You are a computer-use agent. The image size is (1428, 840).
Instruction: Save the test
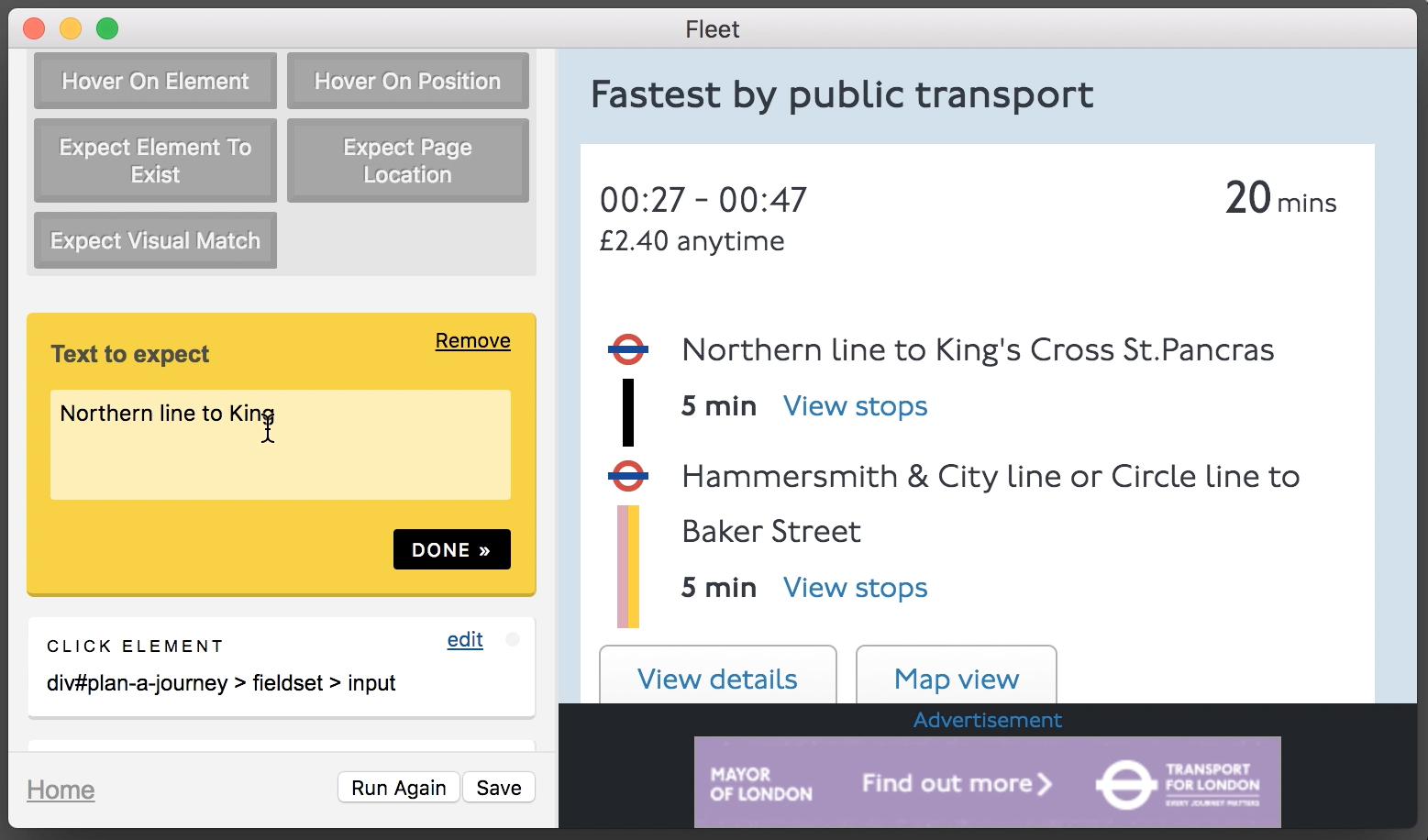click(x=498, y=788)
